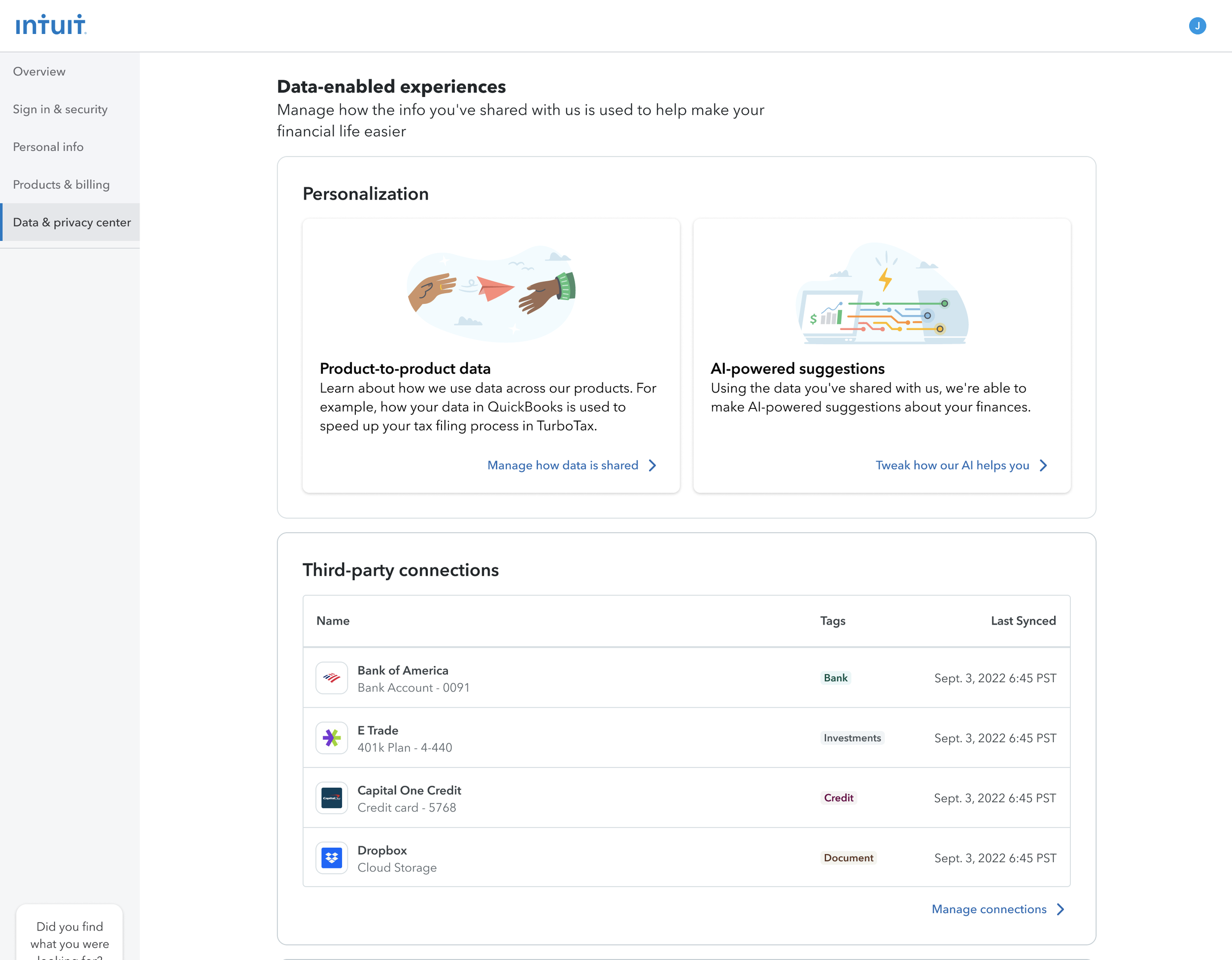Click the Name column header

333,621
